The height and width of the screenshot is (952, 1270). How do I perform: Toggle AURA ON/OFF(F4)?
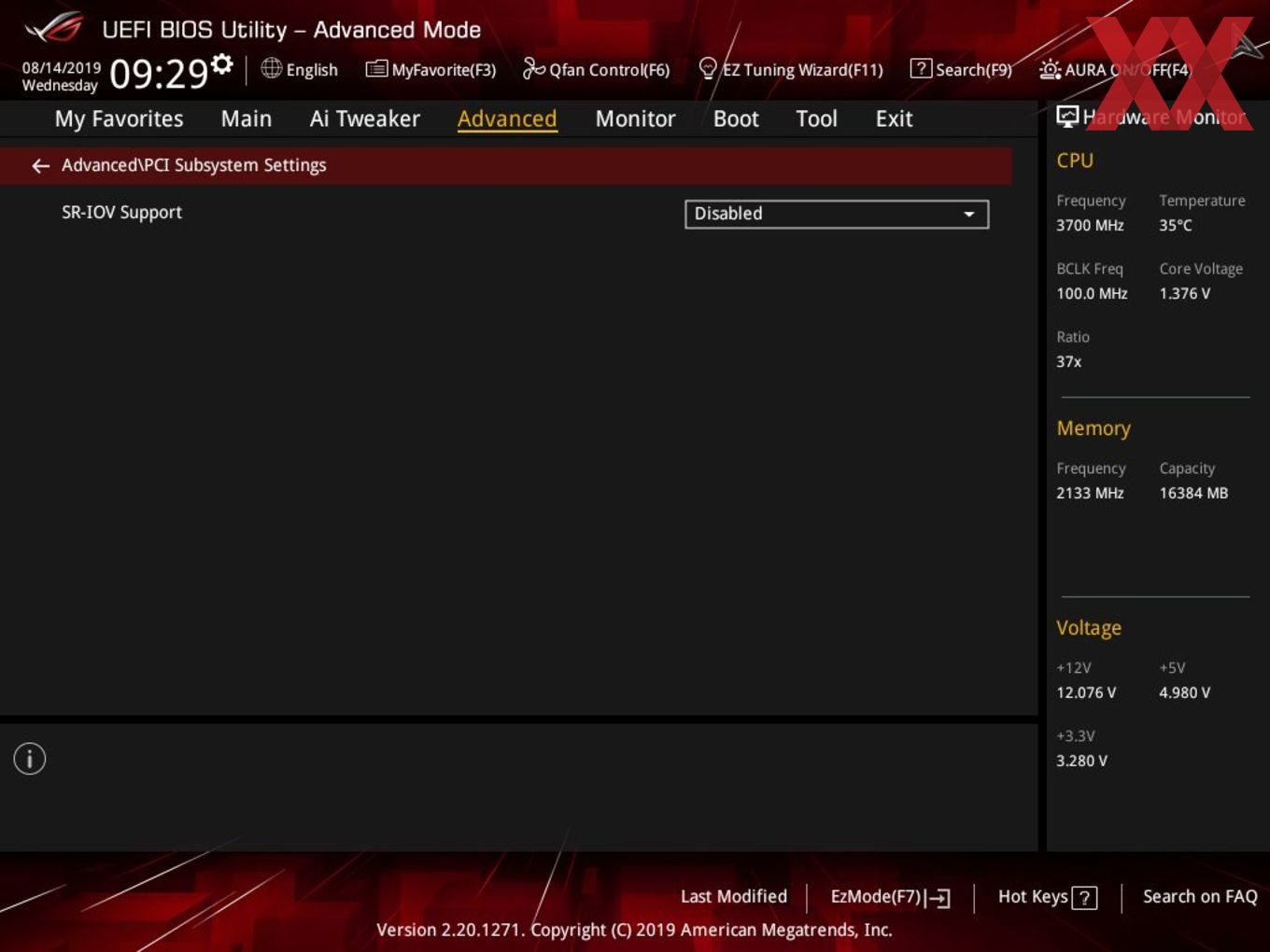(1115, 69)
